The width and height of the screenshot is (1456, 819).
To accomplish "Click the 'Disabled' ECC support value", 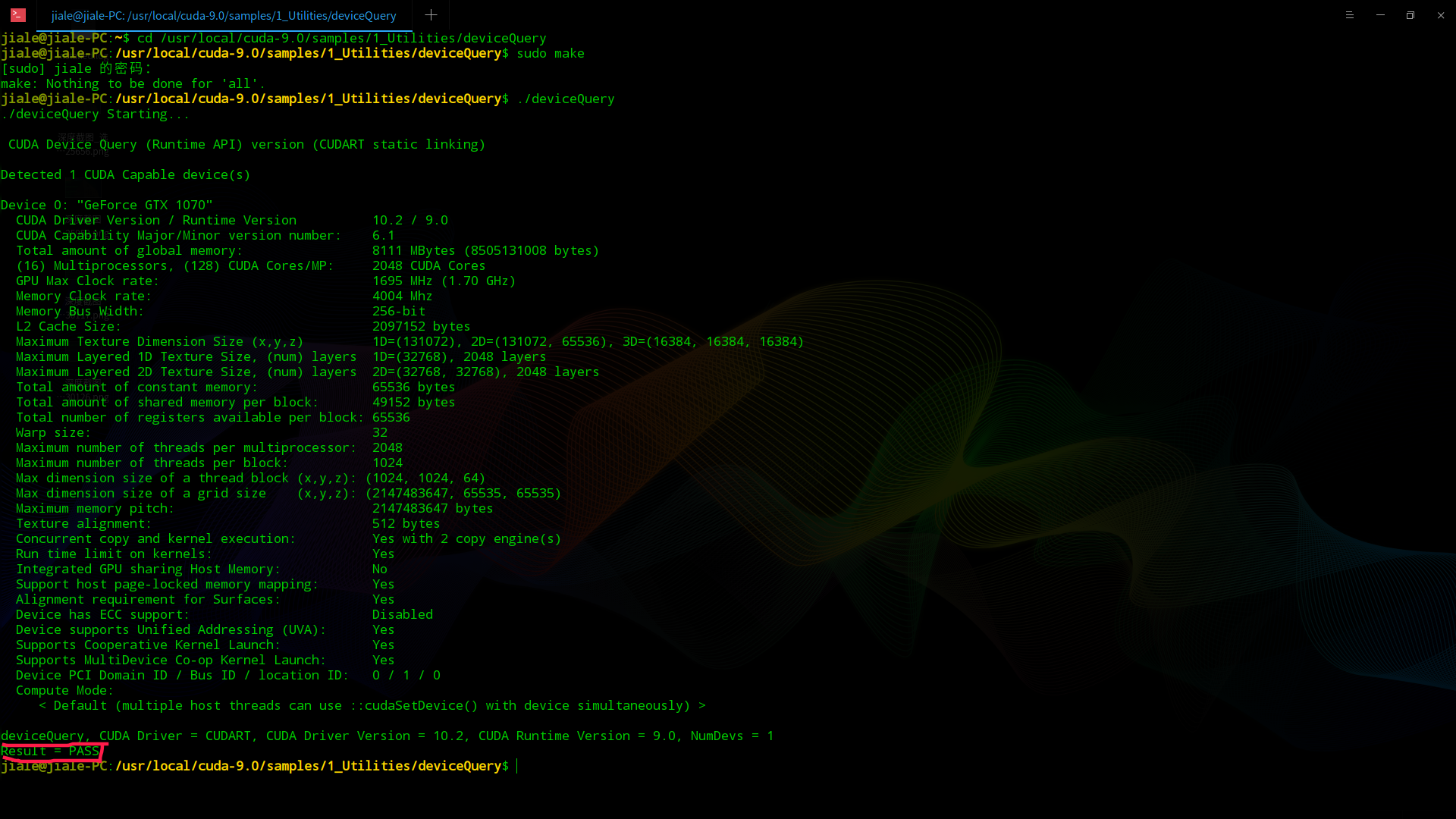I will 403,614.
